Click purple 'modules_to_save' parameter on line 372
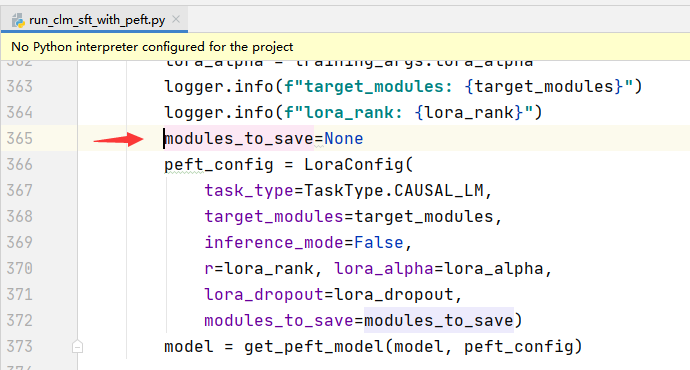The width and height of the screenshot is (690, 370). tap(279, 321)
